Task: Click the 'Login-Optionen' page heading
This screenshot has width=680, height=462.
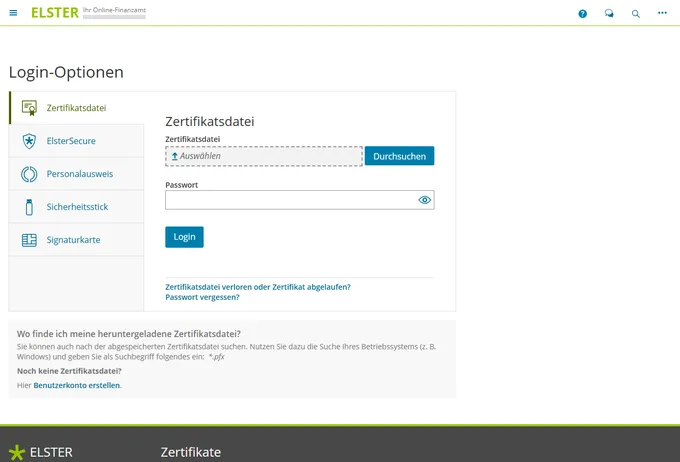Action: (x=66, y=72)
